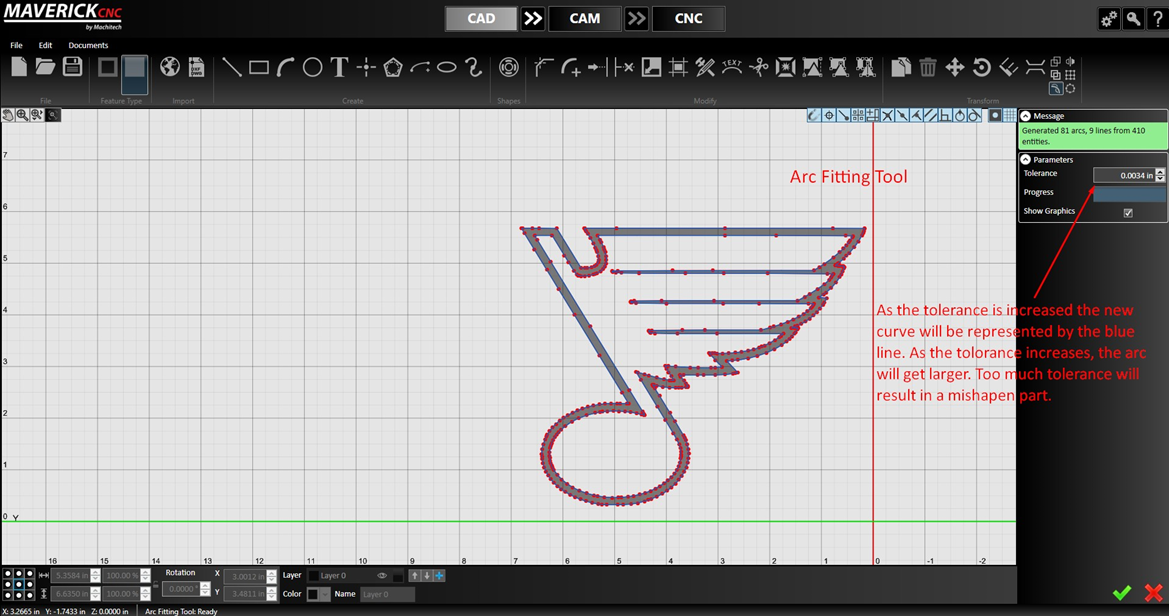Viewport: 1169px width, 616px height.
Task: Select the scissors Cut tool
Action: [759, 68]
